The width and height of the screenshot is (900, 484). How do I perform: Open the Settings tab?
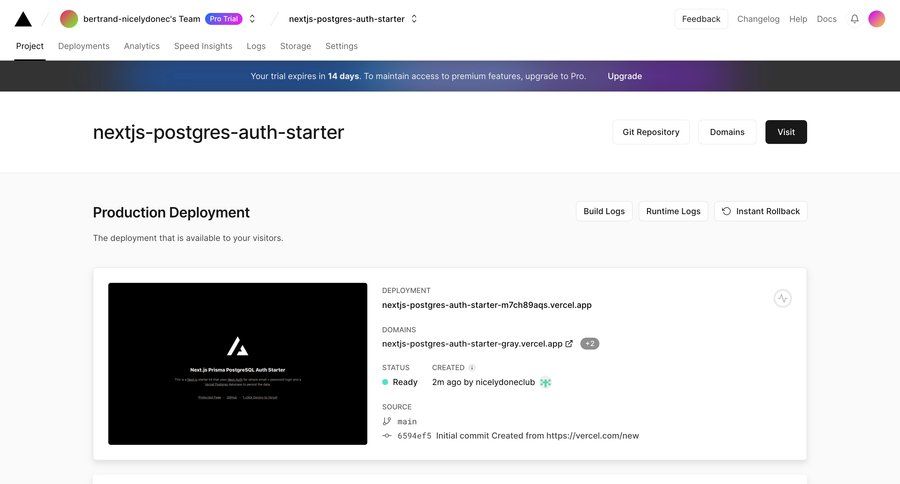tap(342, 46)
